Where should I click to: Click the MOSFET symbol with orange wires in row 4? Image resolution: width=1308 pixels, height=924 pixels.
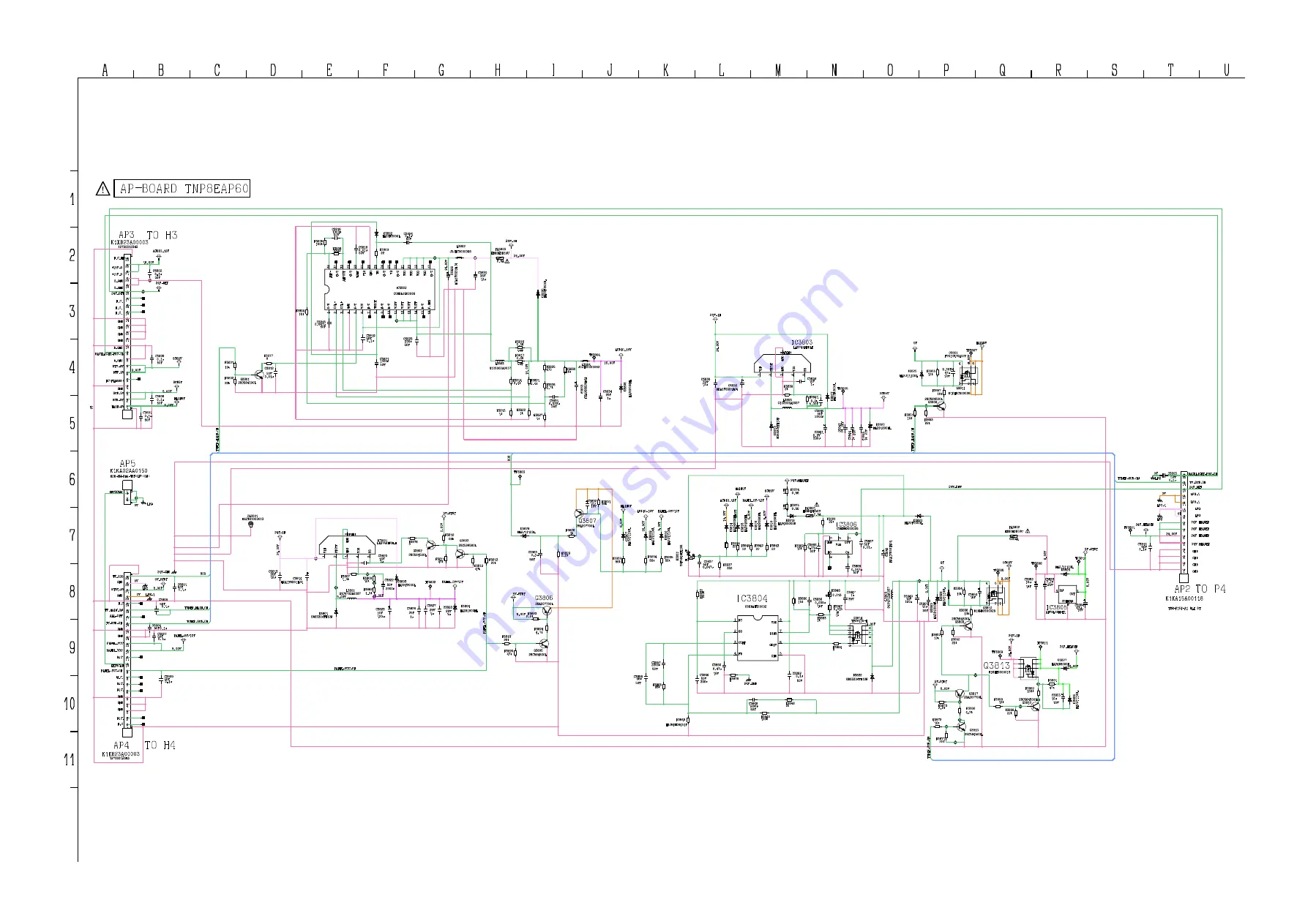(968, 376)
